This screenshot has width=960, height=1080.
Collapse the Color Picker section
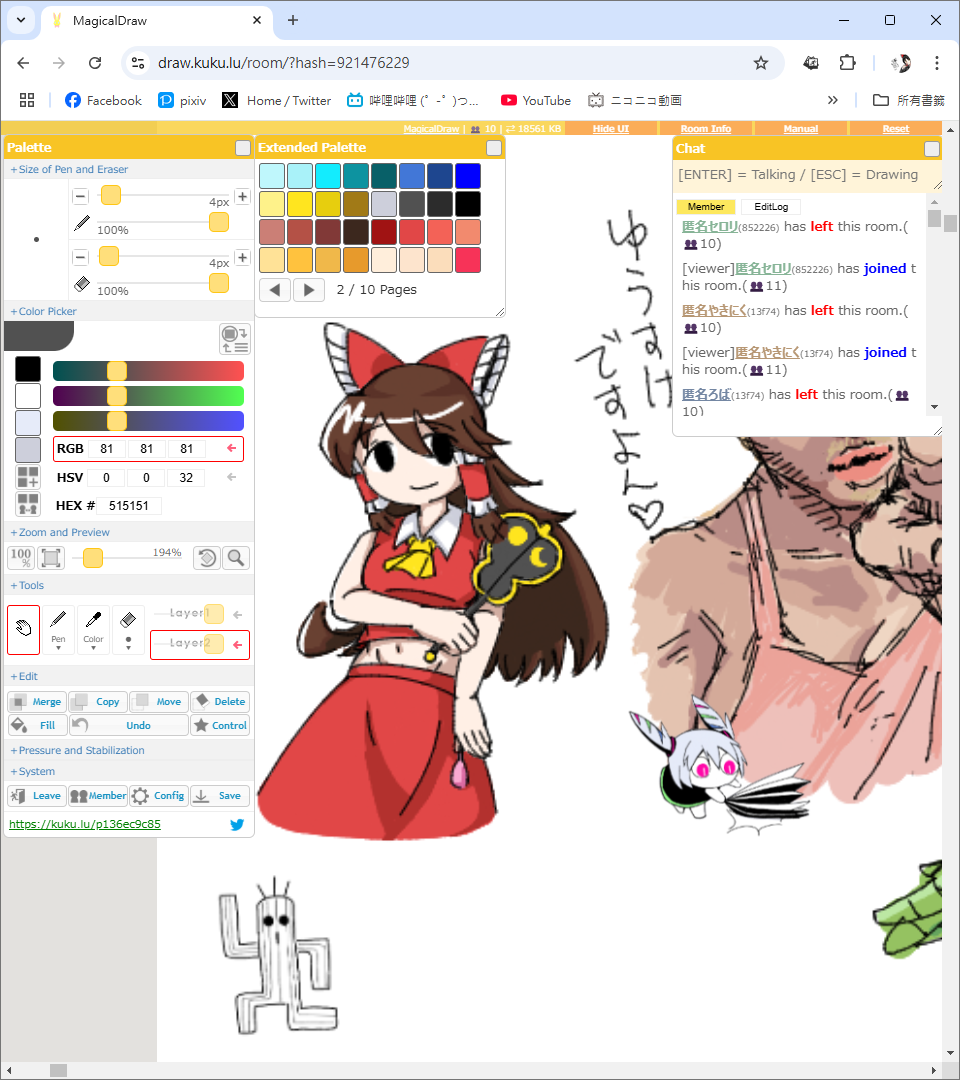click(44, 311)
